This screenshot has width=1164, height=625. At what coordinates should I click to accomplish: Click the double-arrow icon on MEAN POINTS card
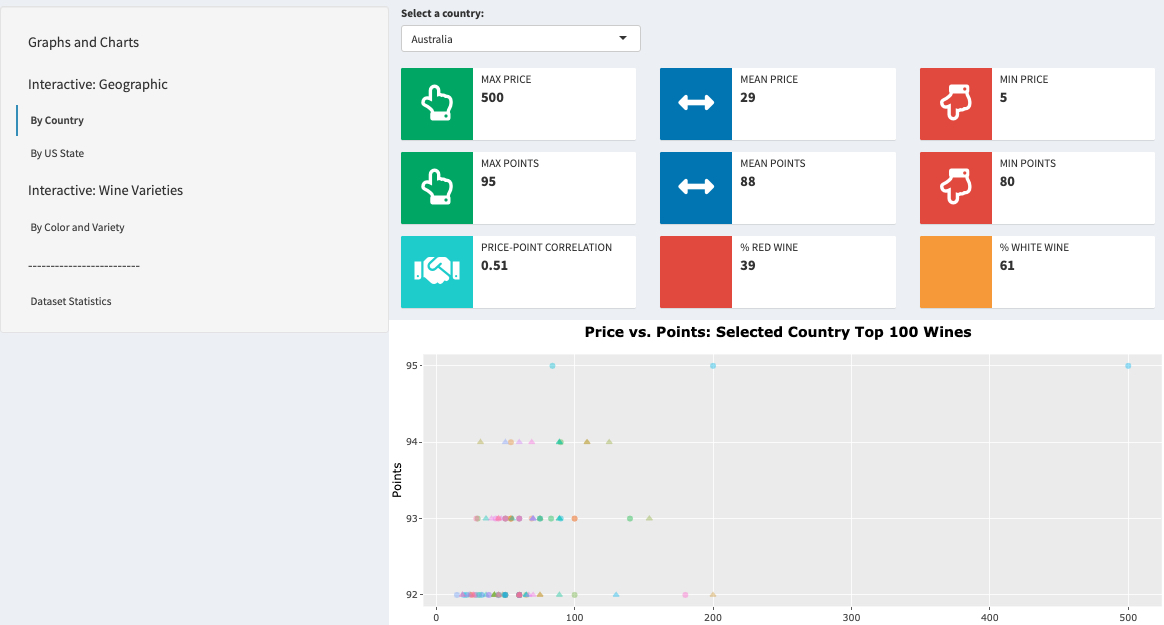pos(696,188)
